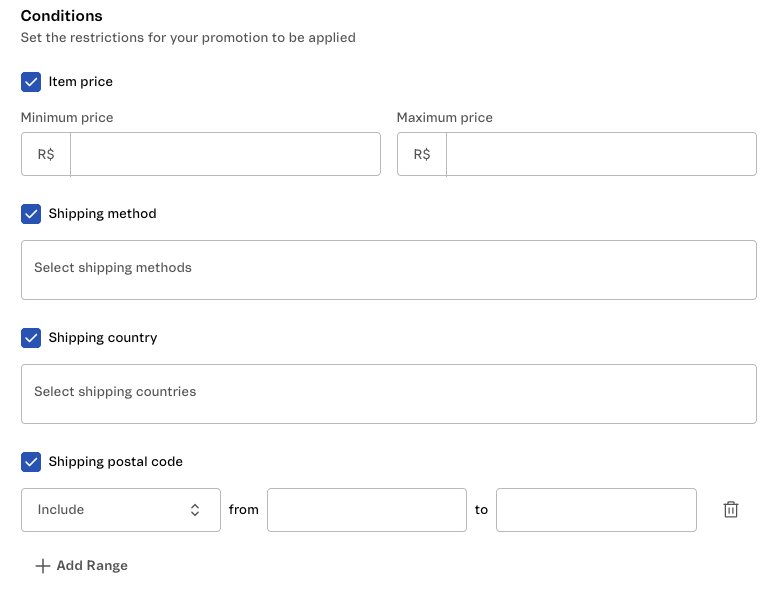The height and width of the screenshot is (598, 781).
Task: Open the Select shipping methods dropdown
Action: click(388, 269)
